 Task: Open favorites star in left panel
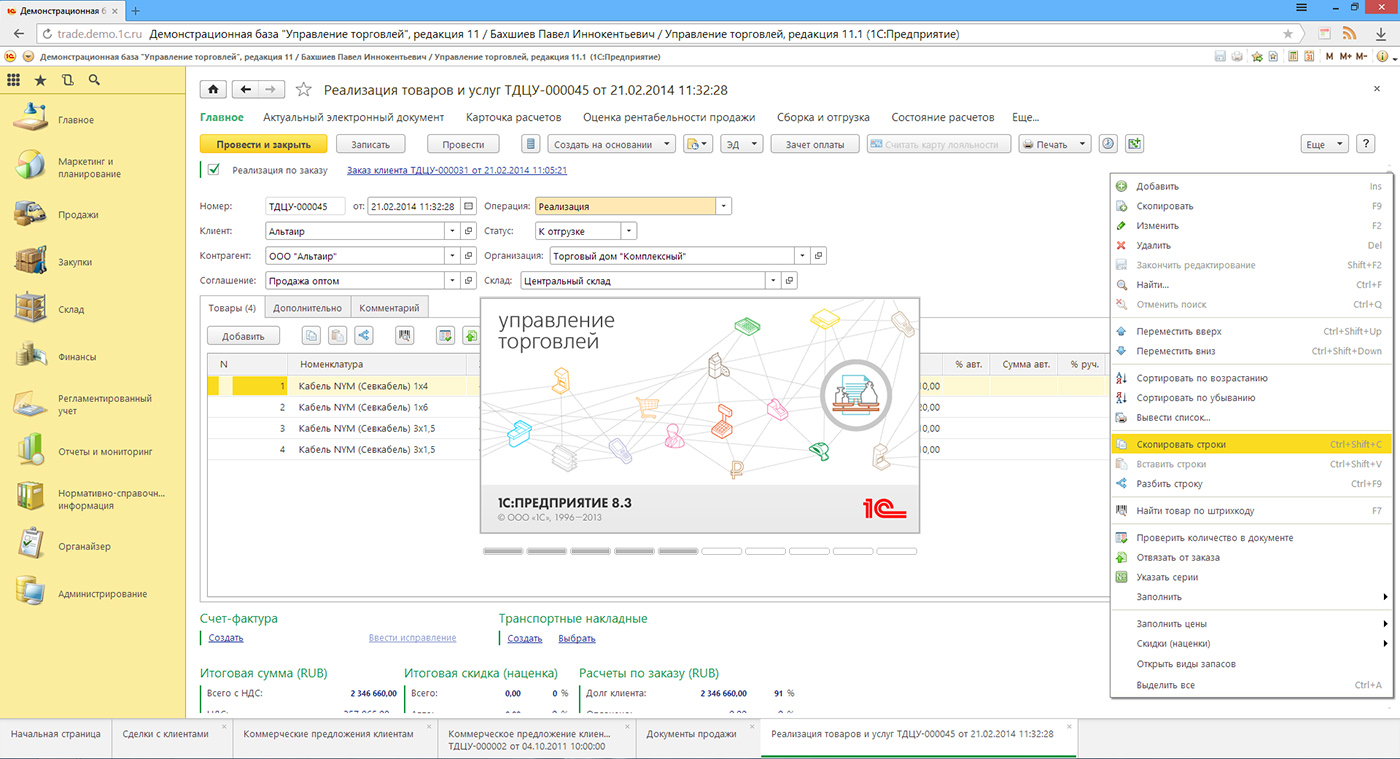coord(40,80)
